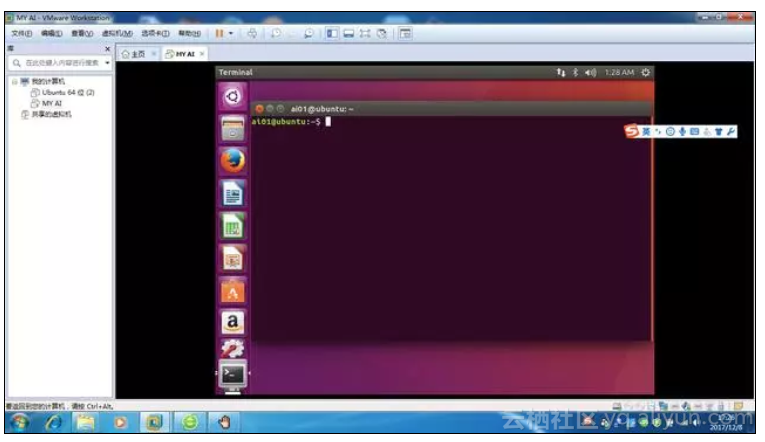
Task: Open the 查看 (View) menu
Action: pyautogui.click(x=82, y=33)
